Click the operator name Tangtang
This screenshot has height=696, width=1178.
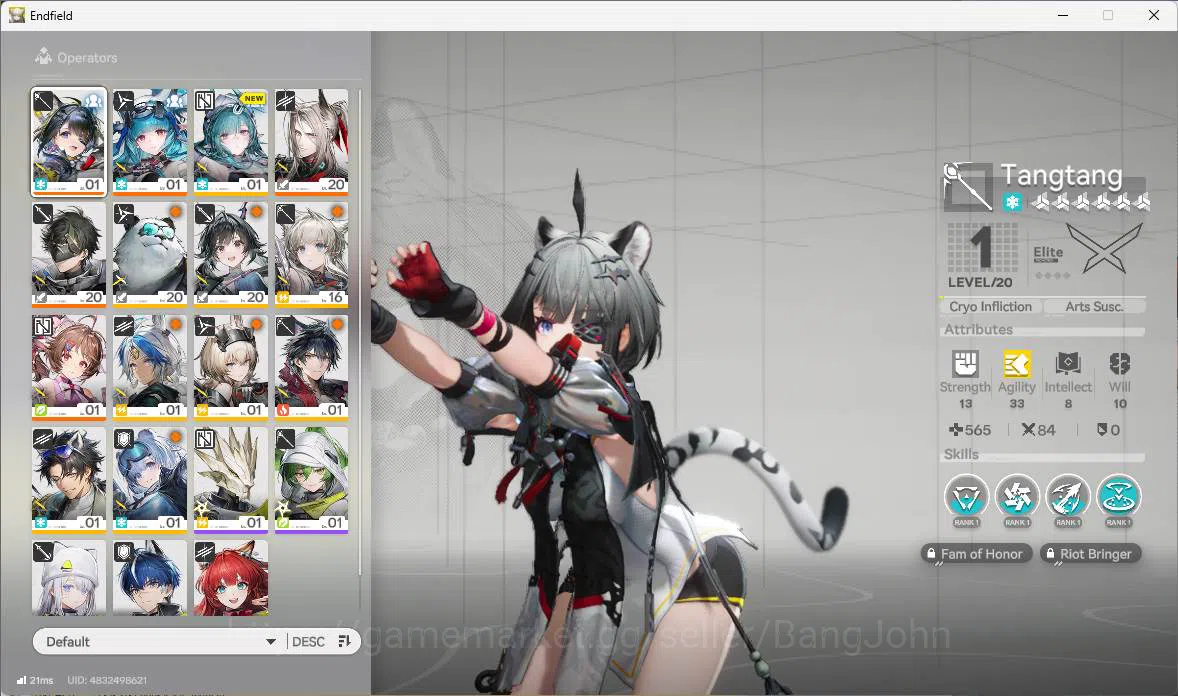(1062, 176)
